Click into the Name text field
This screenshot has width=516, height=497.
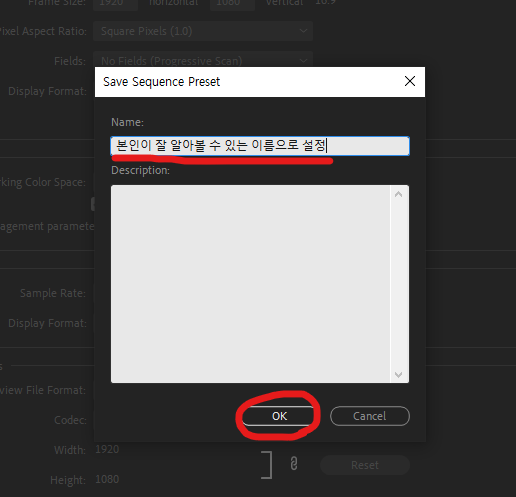coord(260,146)
